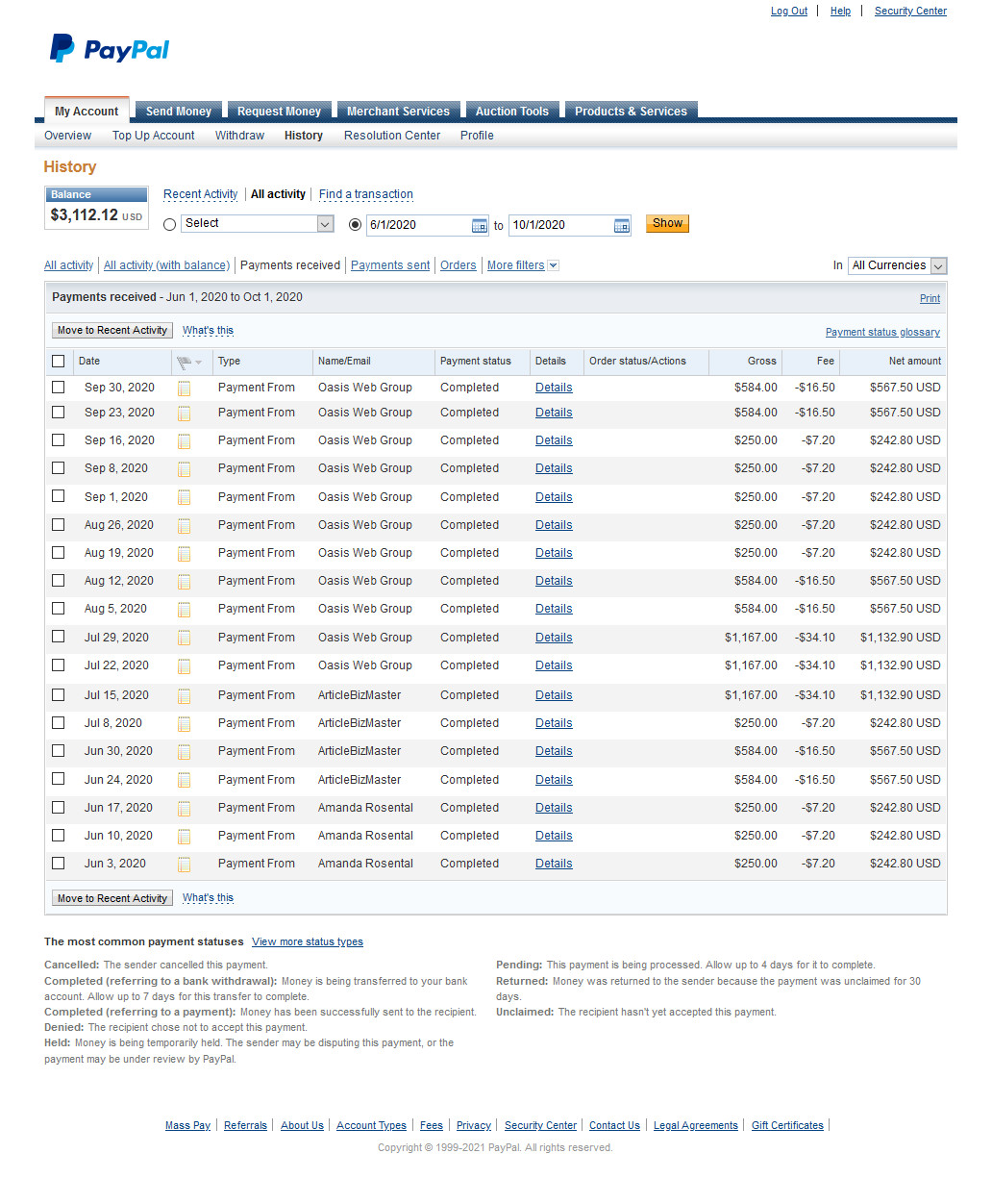Open note icon for Sep 30, 2020 payment
Image resolution: width=992 pixels, height=1204 pixels.
184,389
